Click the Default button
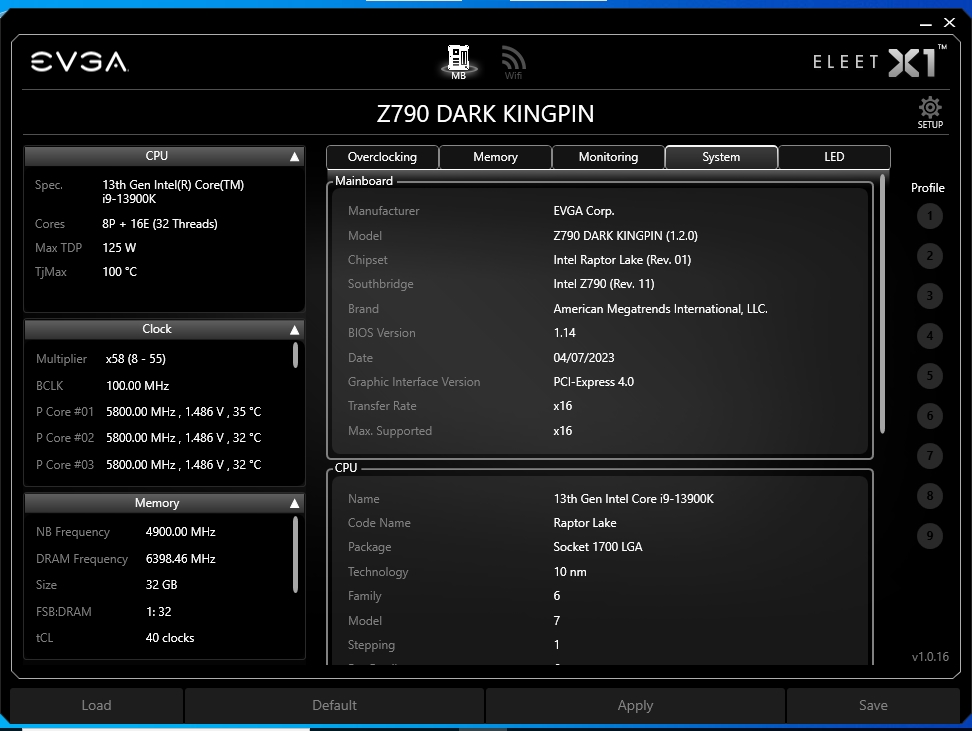This screenshot has height=731, width=972. 334,705
